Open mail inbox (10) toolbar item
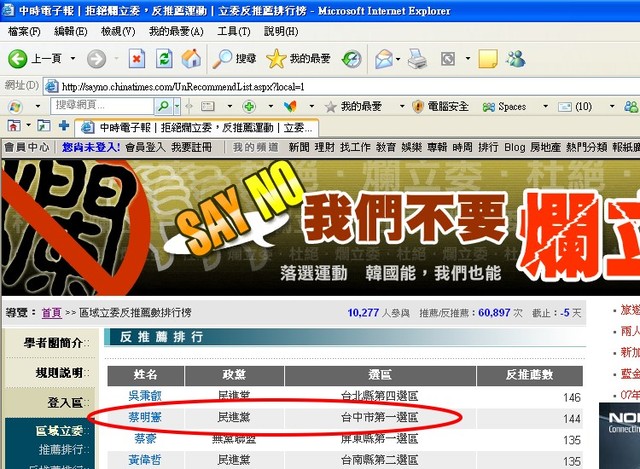The width and height of the screenshot is (640, 469). 575,107
